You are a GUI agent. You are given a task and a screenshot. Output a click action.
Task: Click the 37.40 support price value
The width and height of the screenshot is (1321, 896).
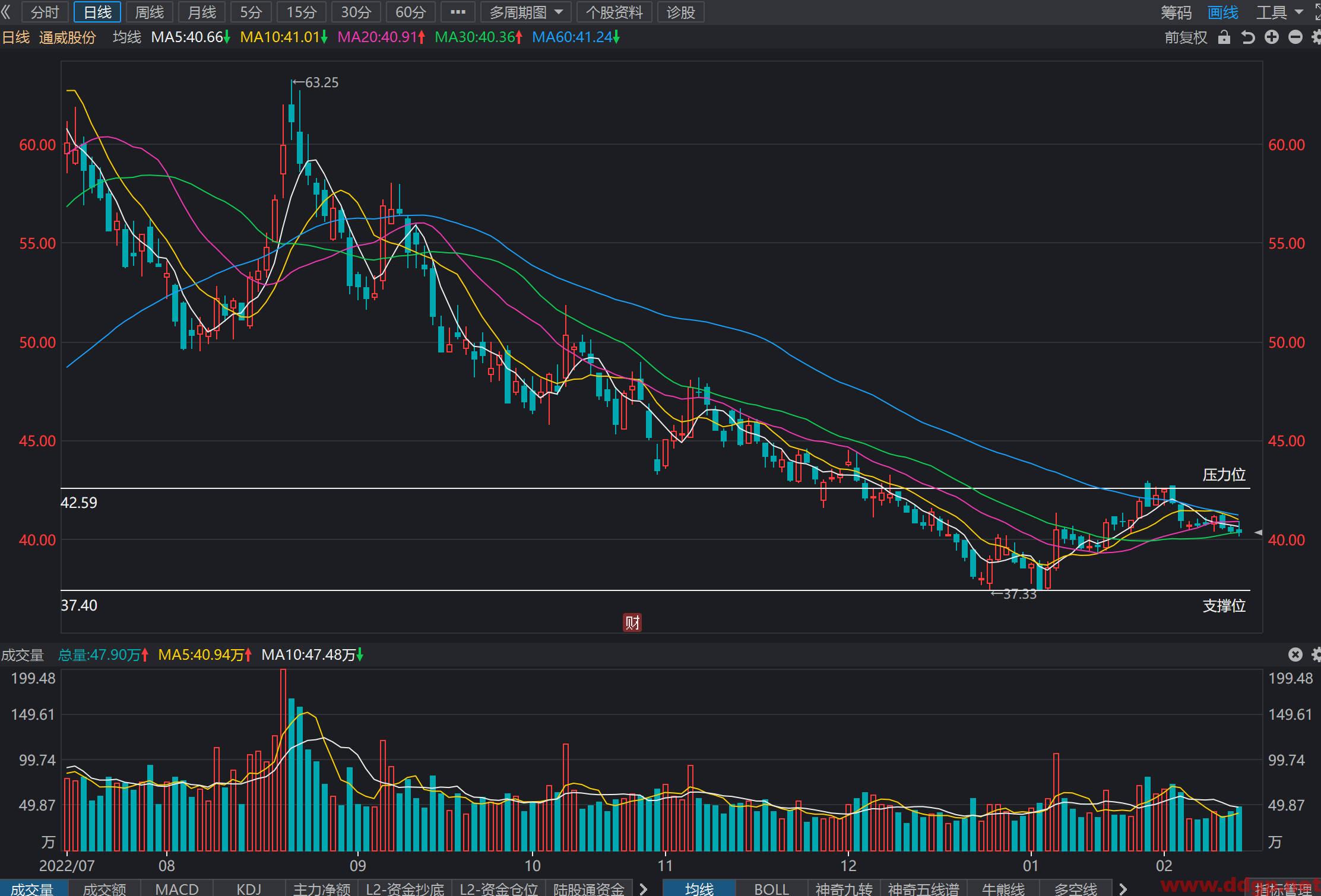pos(79,606)
